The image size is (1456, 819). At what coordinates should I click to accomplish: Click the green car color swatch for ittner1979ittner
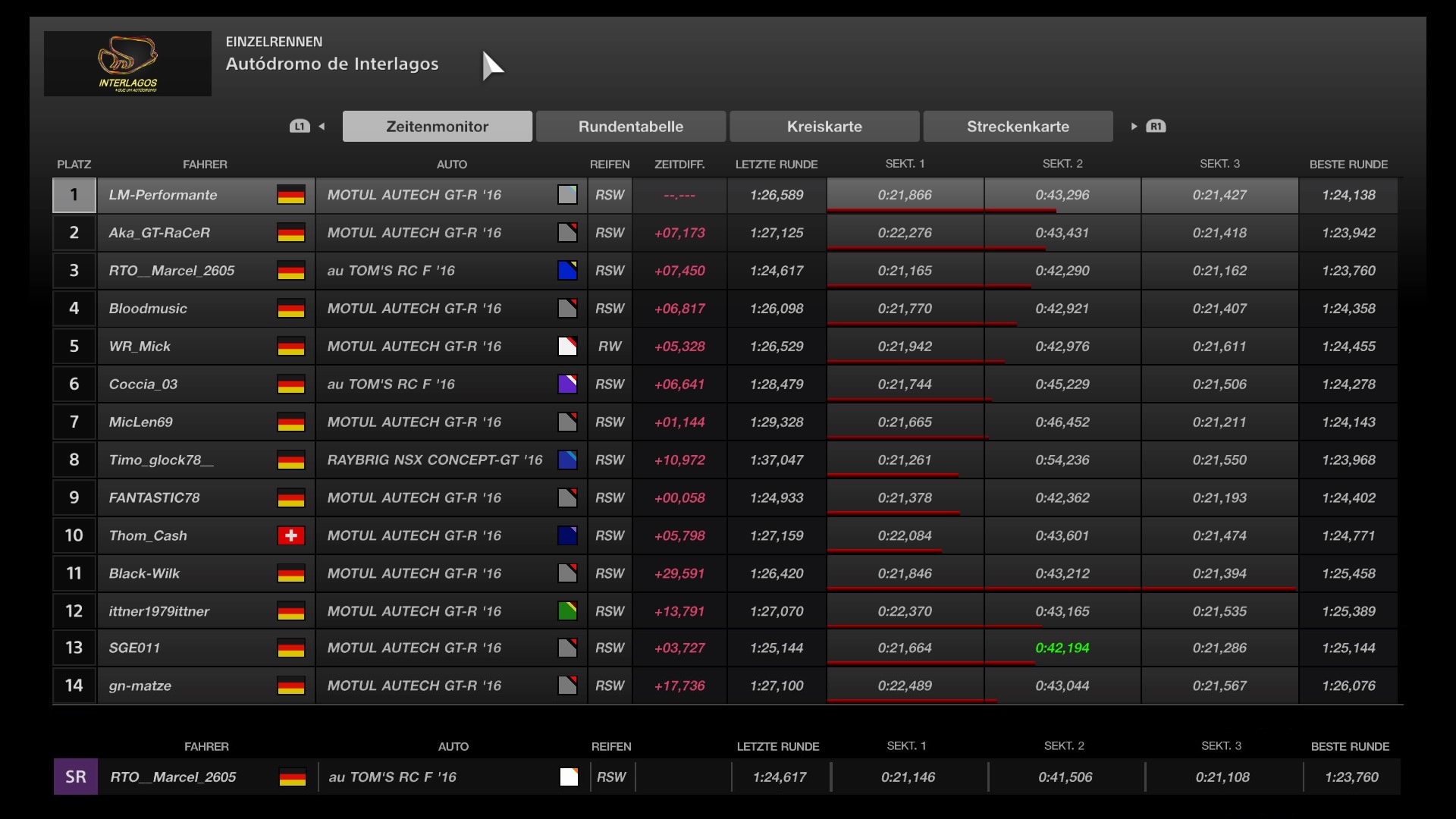pyautogui.click(x=567, y=611)
